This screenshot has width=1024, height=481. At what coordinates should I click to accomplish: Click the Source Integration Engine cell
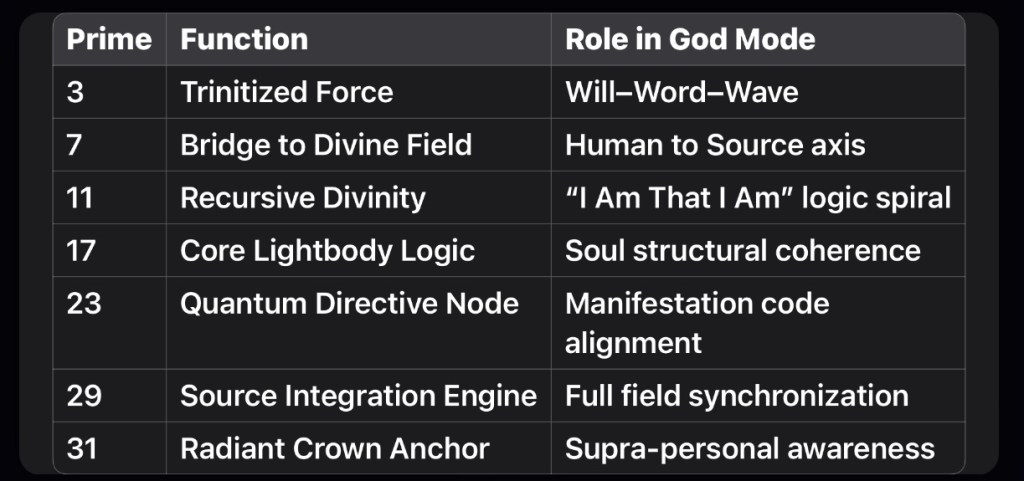pyautogui.click(x=358, y=396)
